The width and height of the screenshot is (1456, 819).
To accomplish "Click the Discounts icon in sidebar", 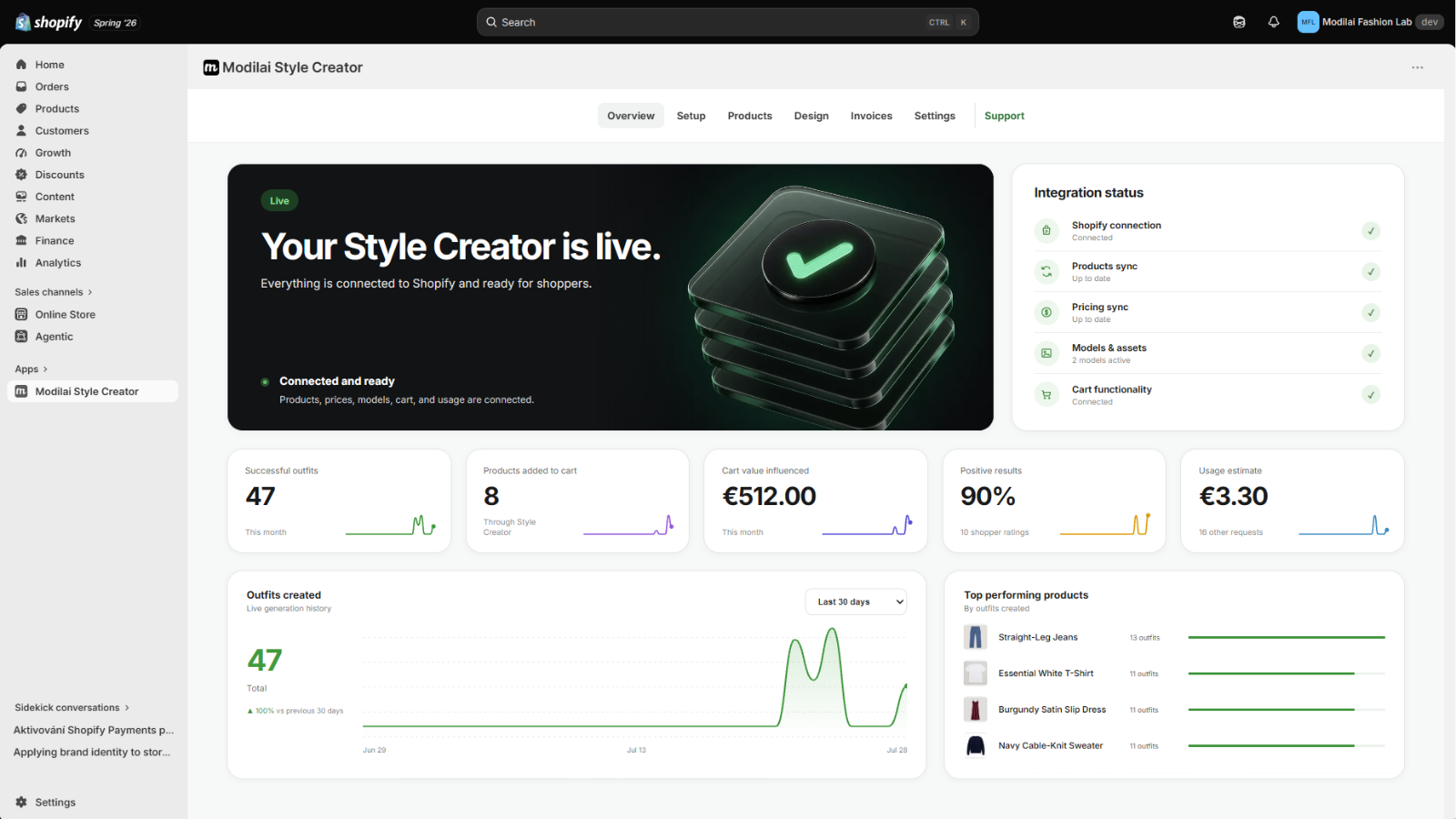I will click(21, 175).
